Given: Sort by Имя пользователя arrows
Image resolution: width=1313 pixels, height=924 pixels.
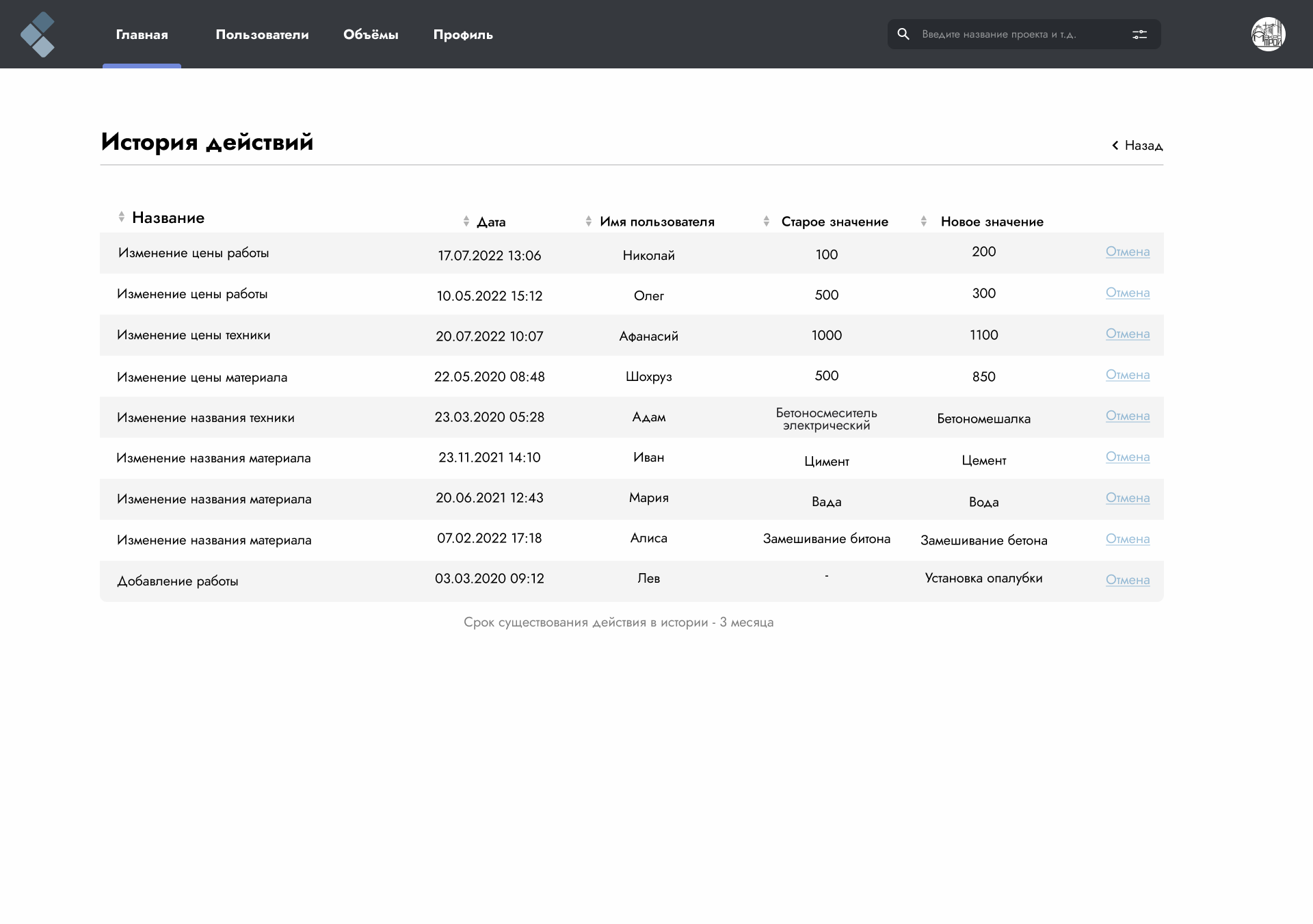Looking at the screenshot, I should [588, 222].
